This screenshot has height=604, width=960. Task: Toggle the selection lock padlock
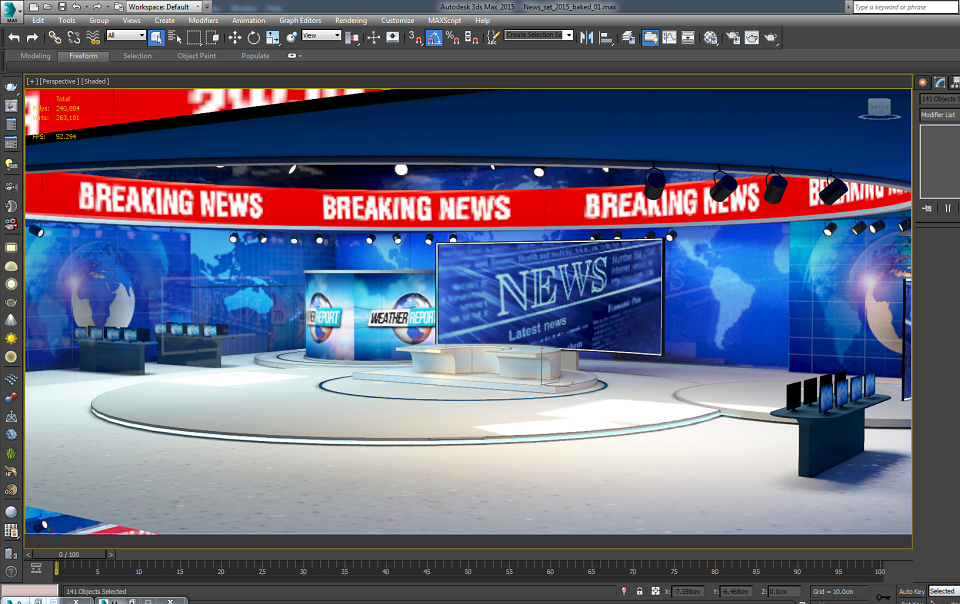click(639, 591)
